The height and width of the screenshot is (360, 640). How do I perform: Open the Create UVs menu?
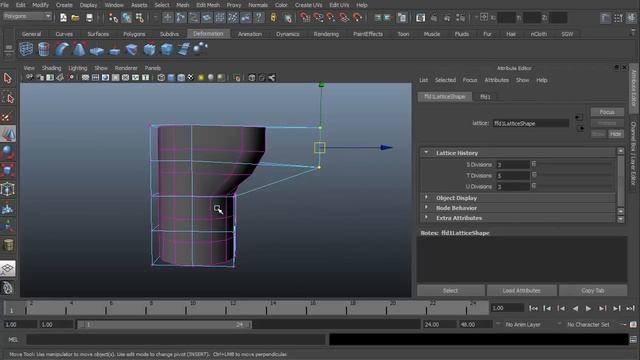(308, 5)
